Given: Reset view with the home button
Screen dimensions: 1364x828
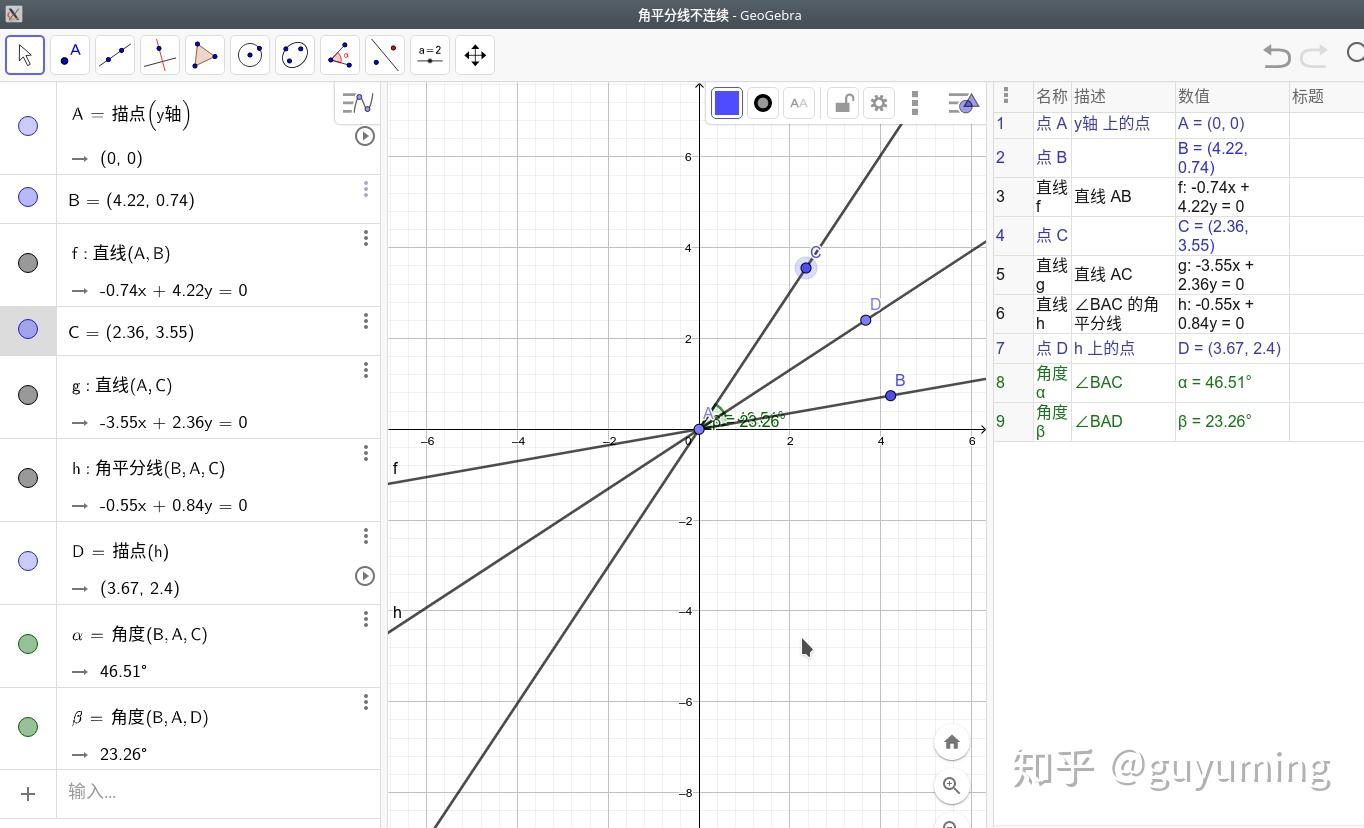Looking at the screenshot, I should (x=952, y=742).
